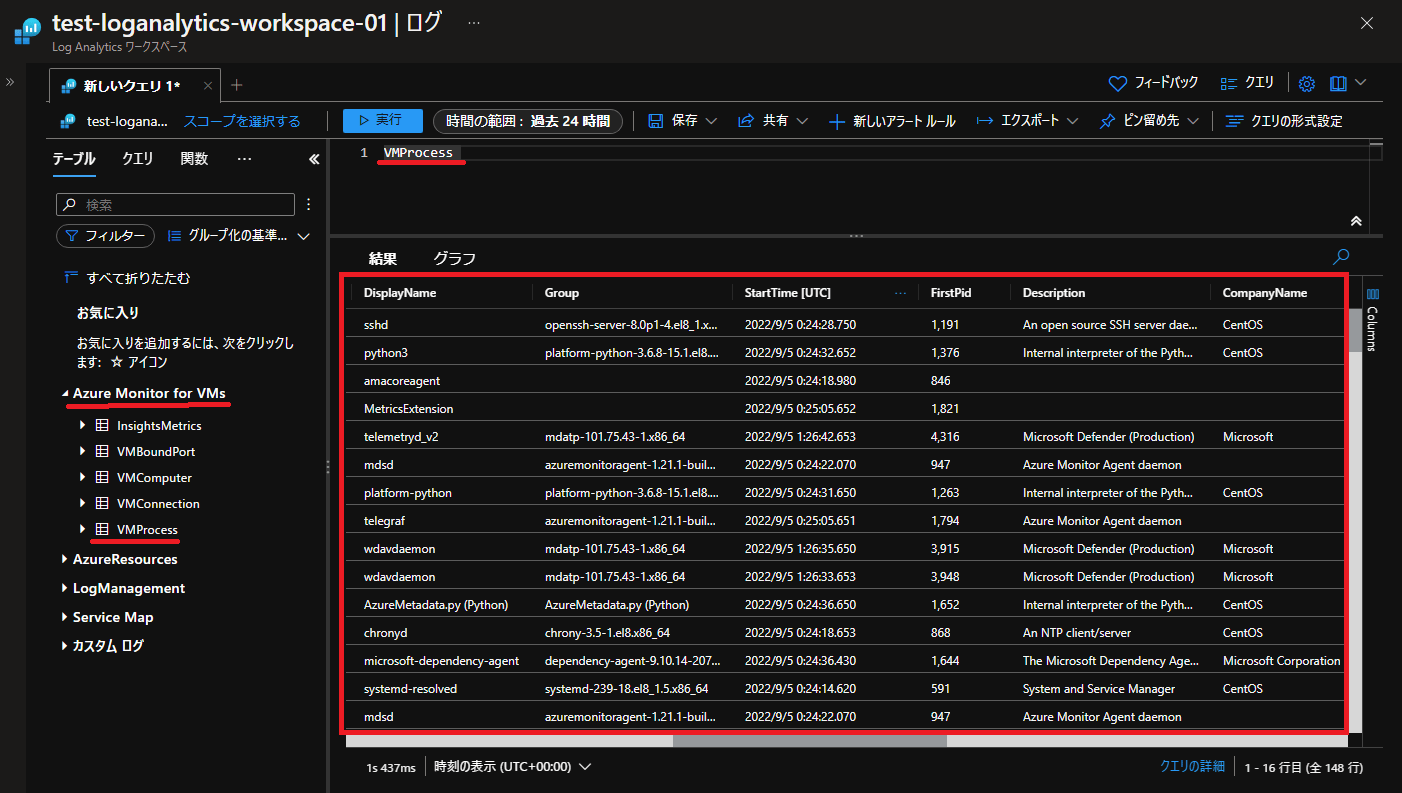This screenshot has height=793, width=1402.
Task: Switch to the 関数 tab
Action: click(x=194, y=159)
